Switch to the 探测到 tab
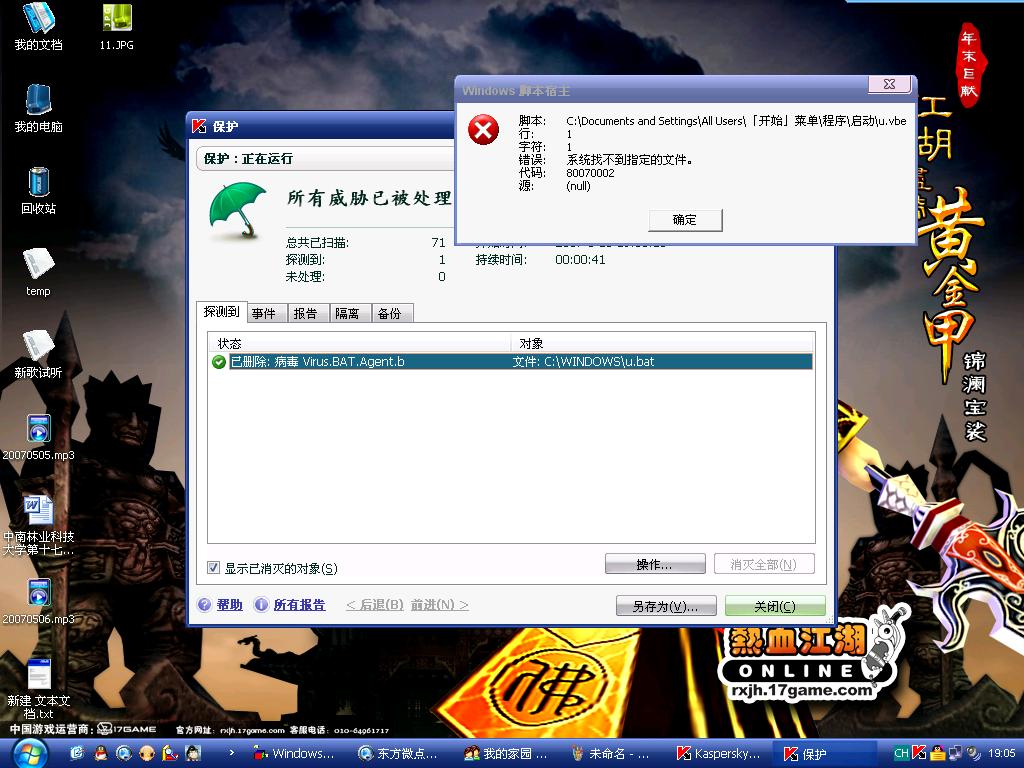 (221, 312)
